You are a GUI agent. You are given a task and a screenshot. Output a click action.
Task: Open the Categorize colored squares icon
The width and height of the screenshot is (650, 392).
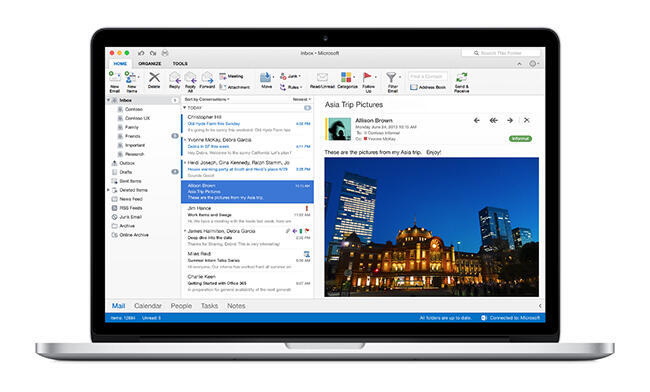347,77
